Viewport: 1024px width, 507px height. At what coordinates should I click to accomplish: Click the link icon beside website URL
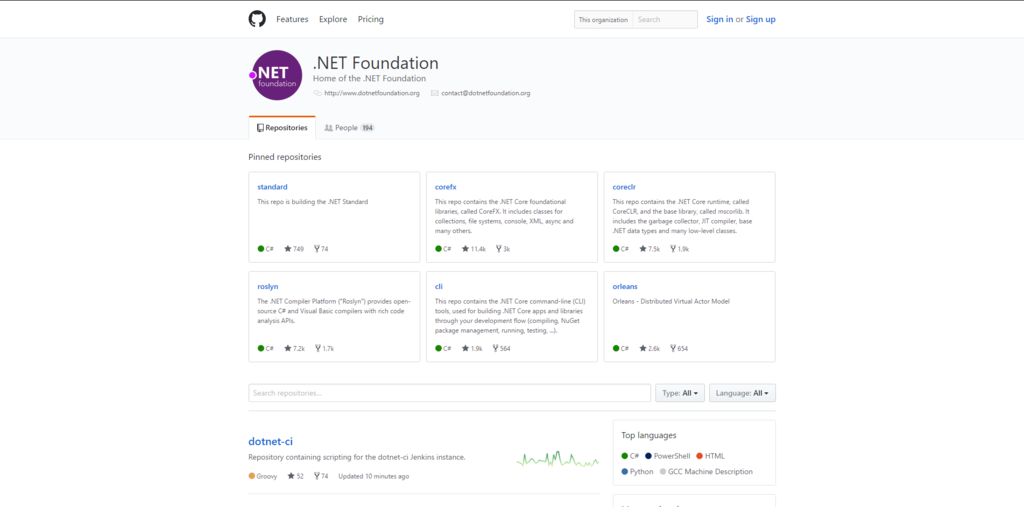318,93
